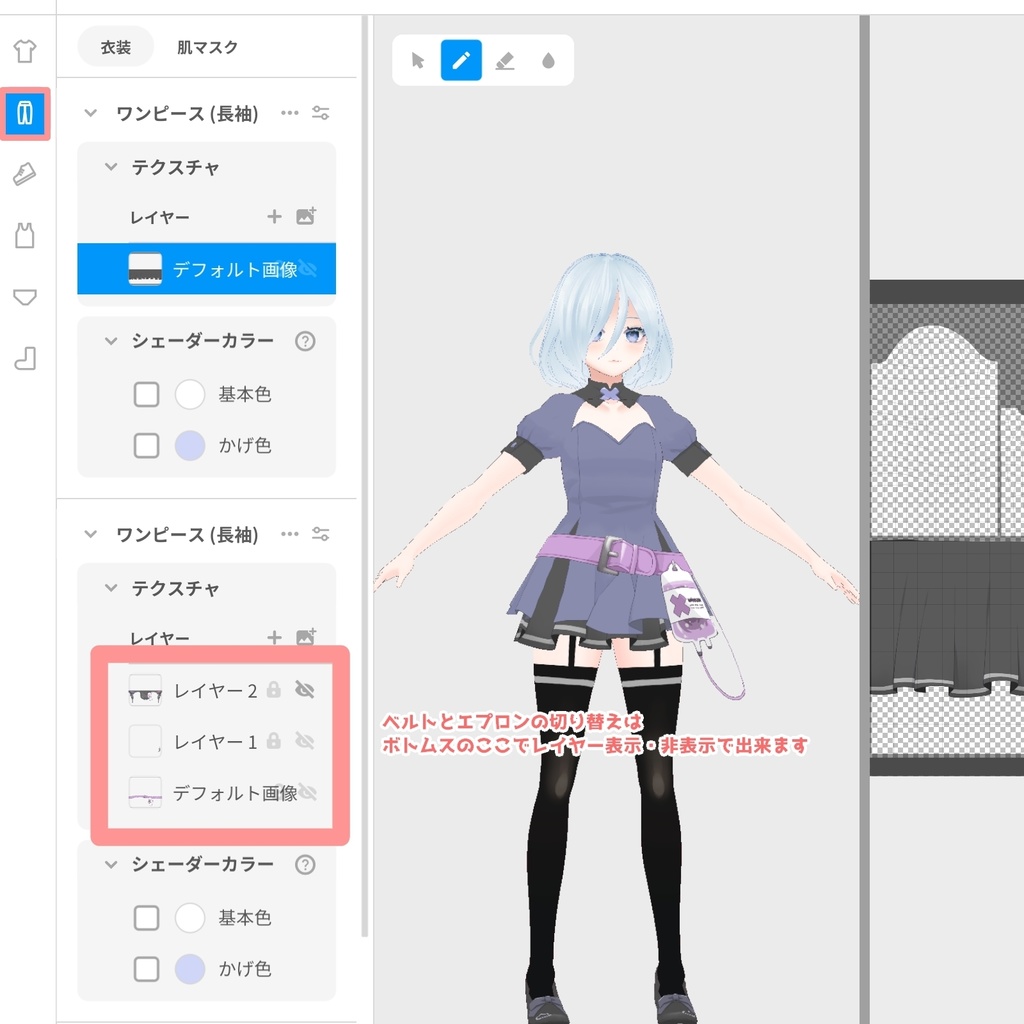This screenshot has width=1024, height=1024.
Task: Check the かげ色 shadow color box
Action: [x=146, y=446]
